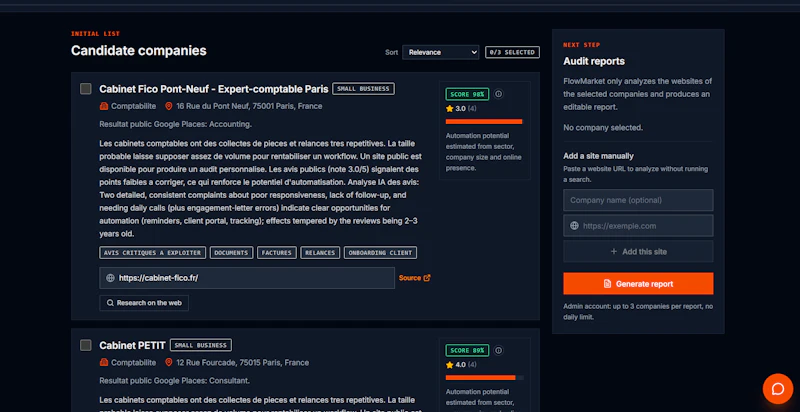
Task: Click Generate report button
Action: tap(638, 284)
